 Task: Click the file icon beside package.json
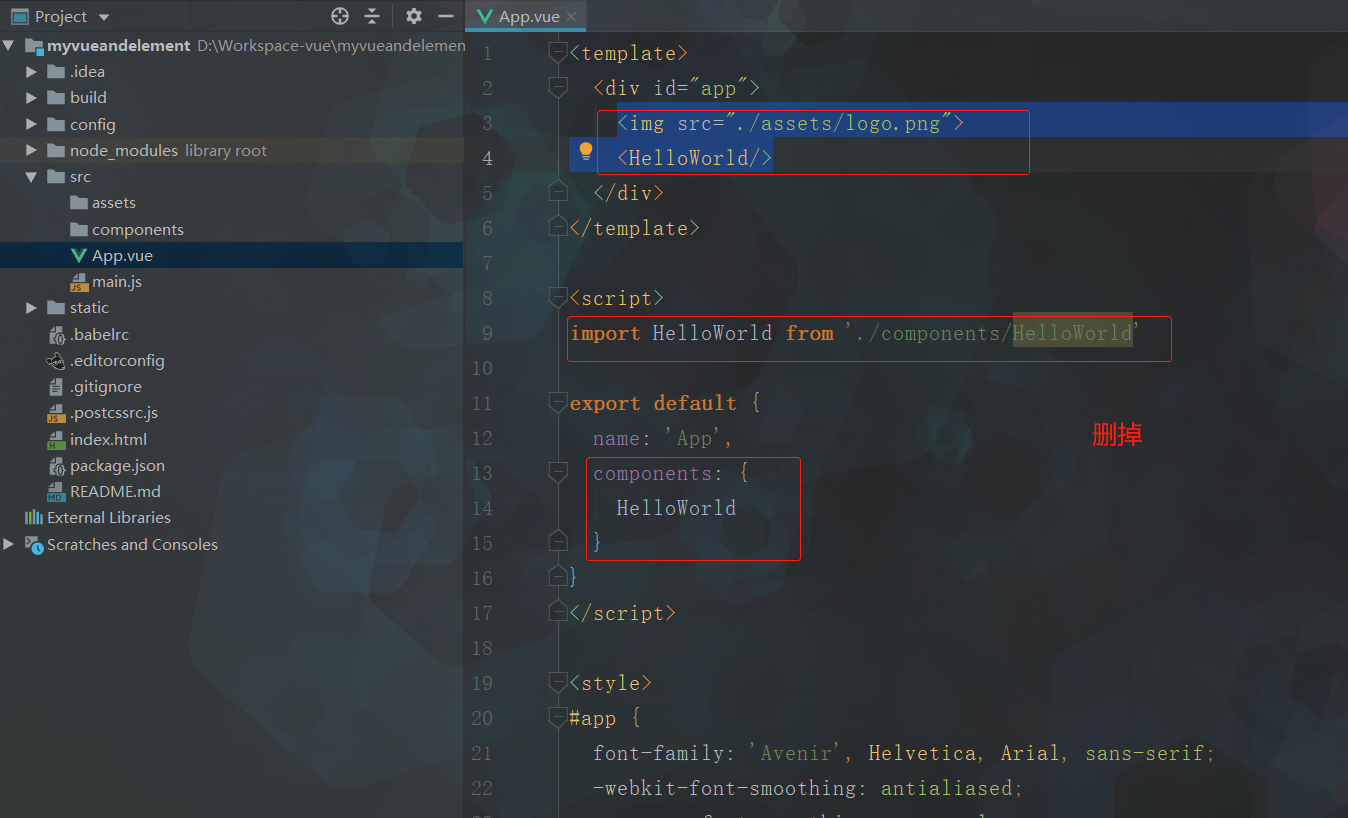click(56, 466)
